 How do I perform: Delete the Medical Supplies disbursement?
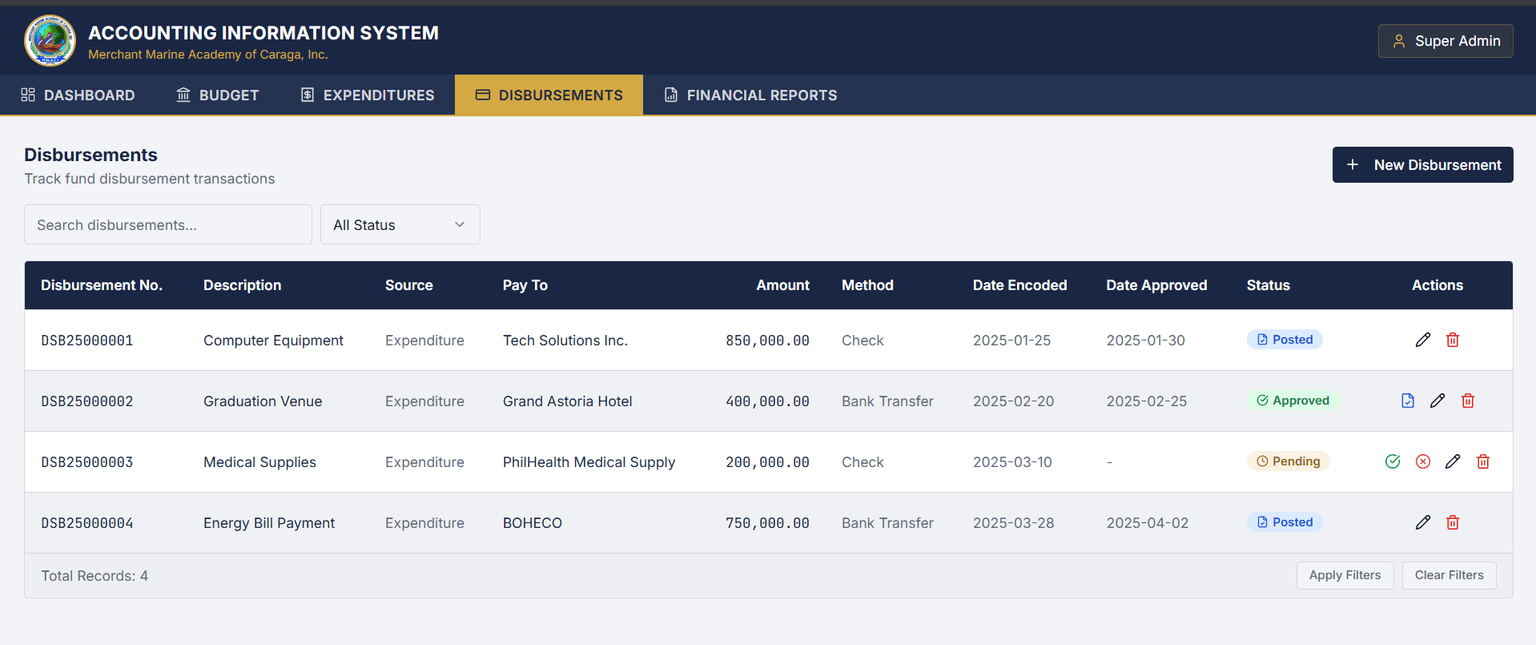coord(1483,462)
